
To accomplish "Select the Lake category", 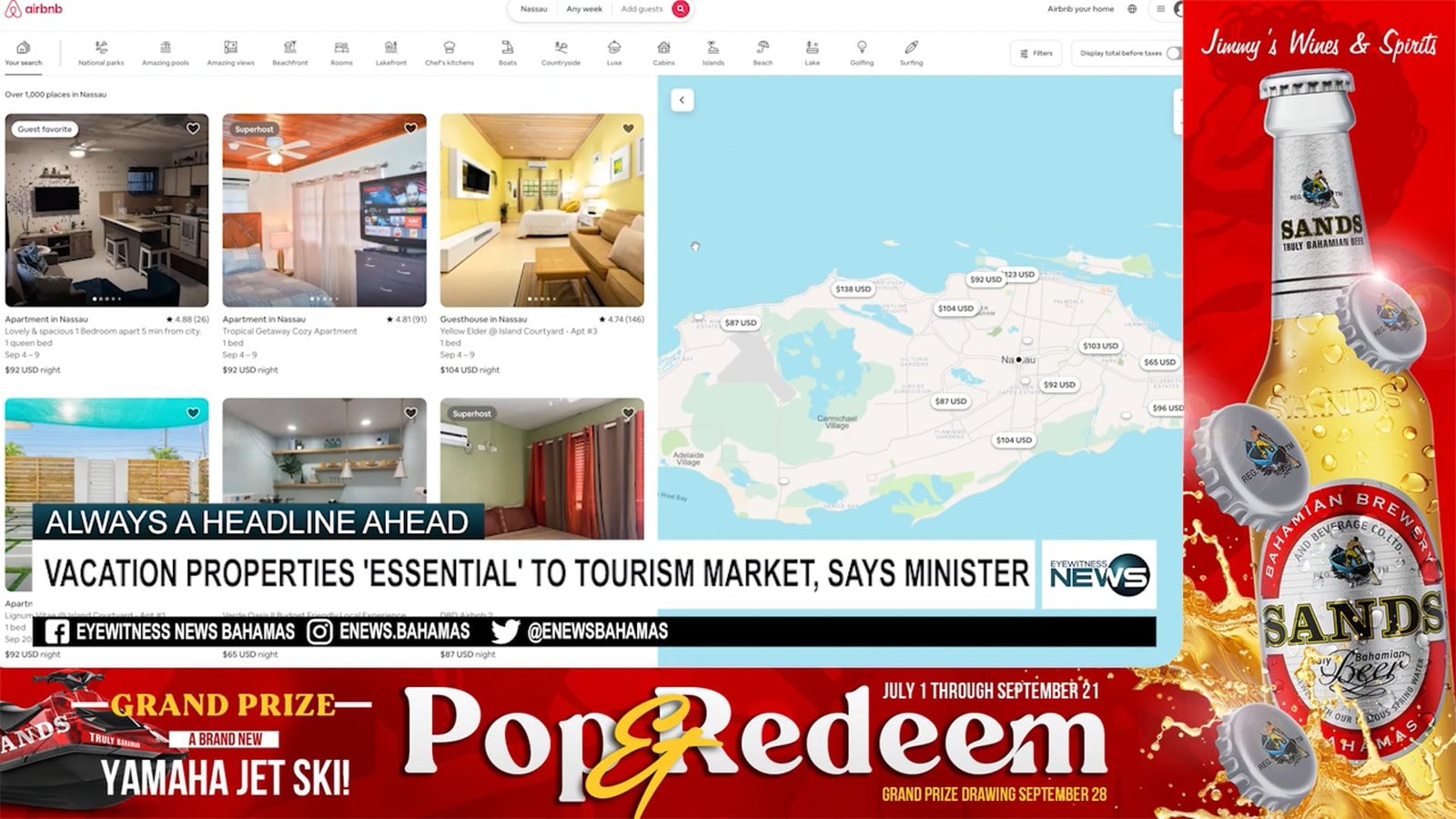I will [813, 54].
